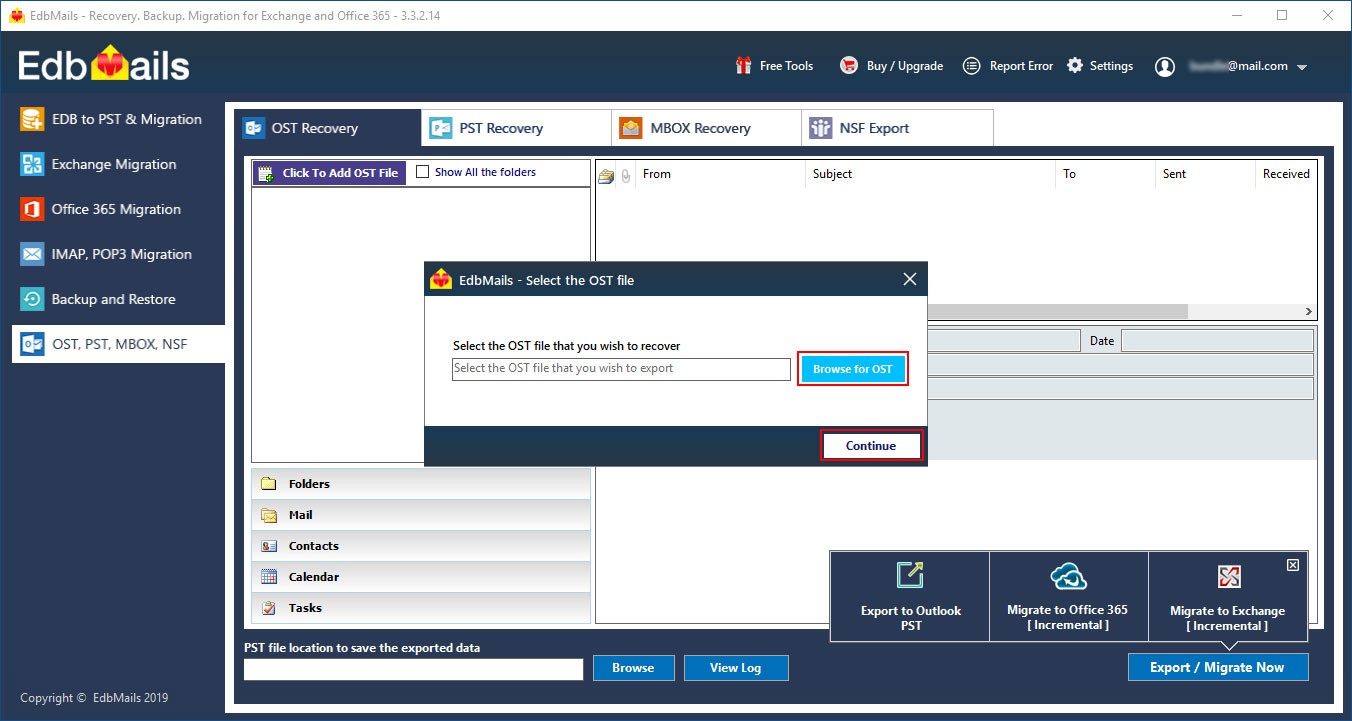Image resolution: width=1352 pixels, height=721 pixels.
Task: Click the Subject column header
Action: pyautogui.click(x=930, y=174)
